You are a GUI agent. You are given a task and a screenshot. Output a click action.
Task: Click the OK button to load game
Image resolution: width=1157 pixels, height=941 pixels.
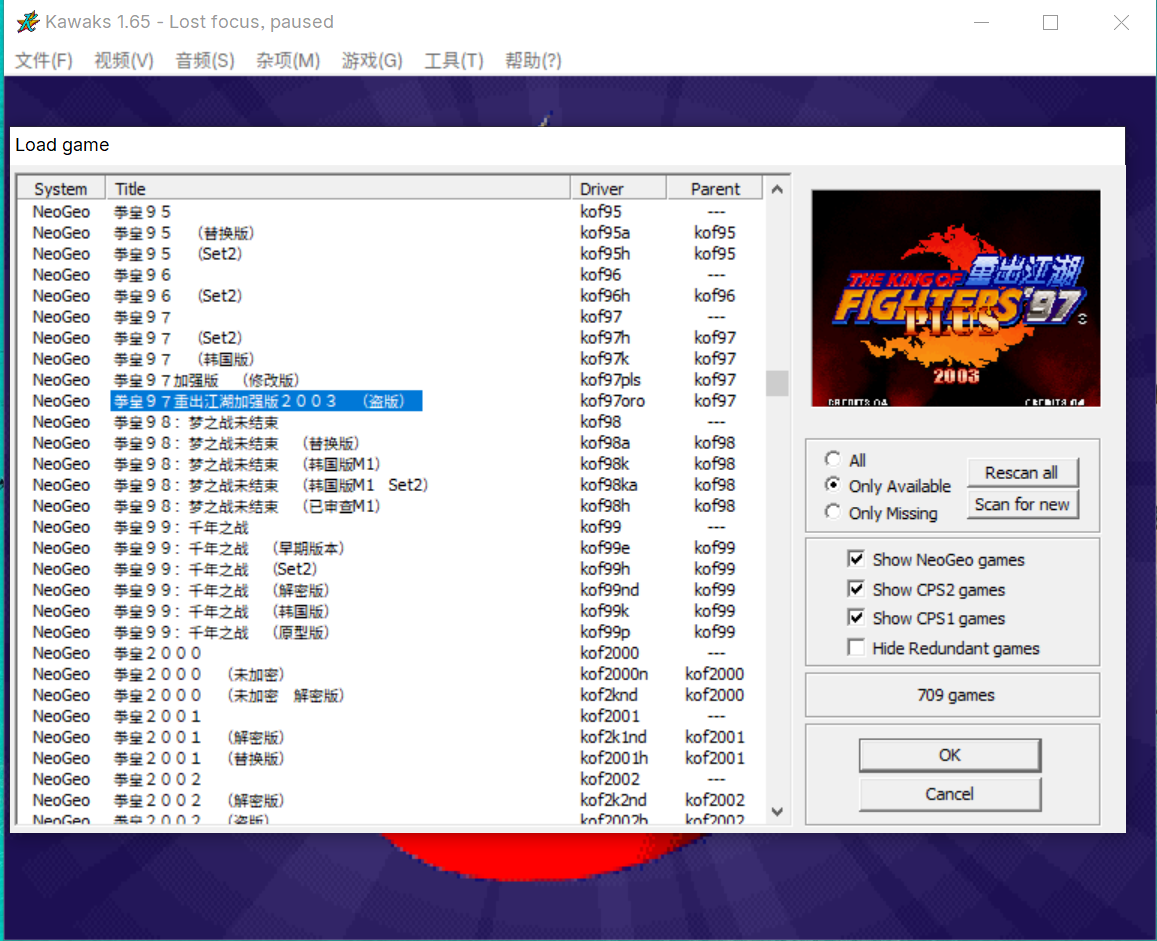949,755
